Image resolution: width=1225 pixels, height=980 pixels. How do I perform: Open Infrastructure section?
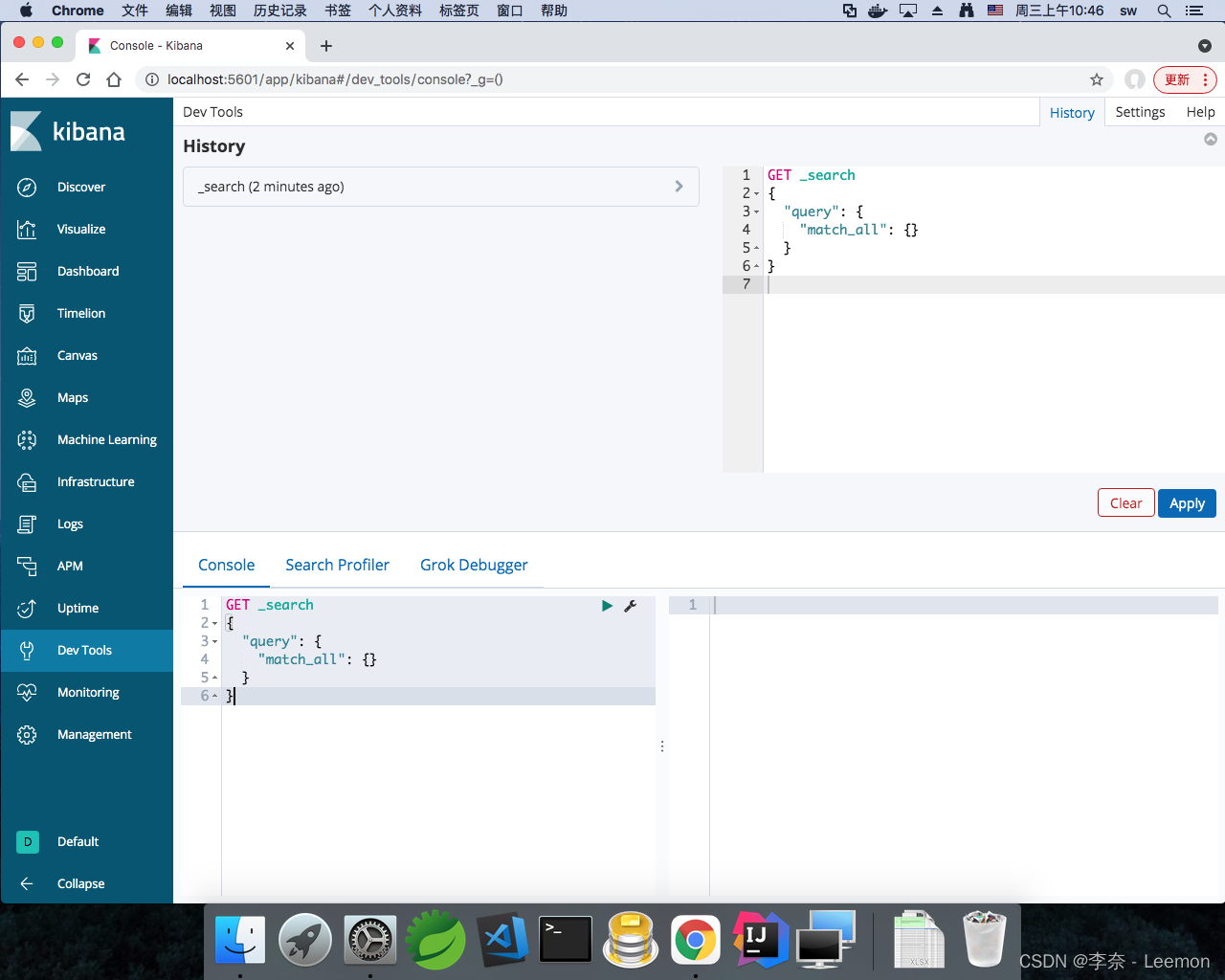96,481
